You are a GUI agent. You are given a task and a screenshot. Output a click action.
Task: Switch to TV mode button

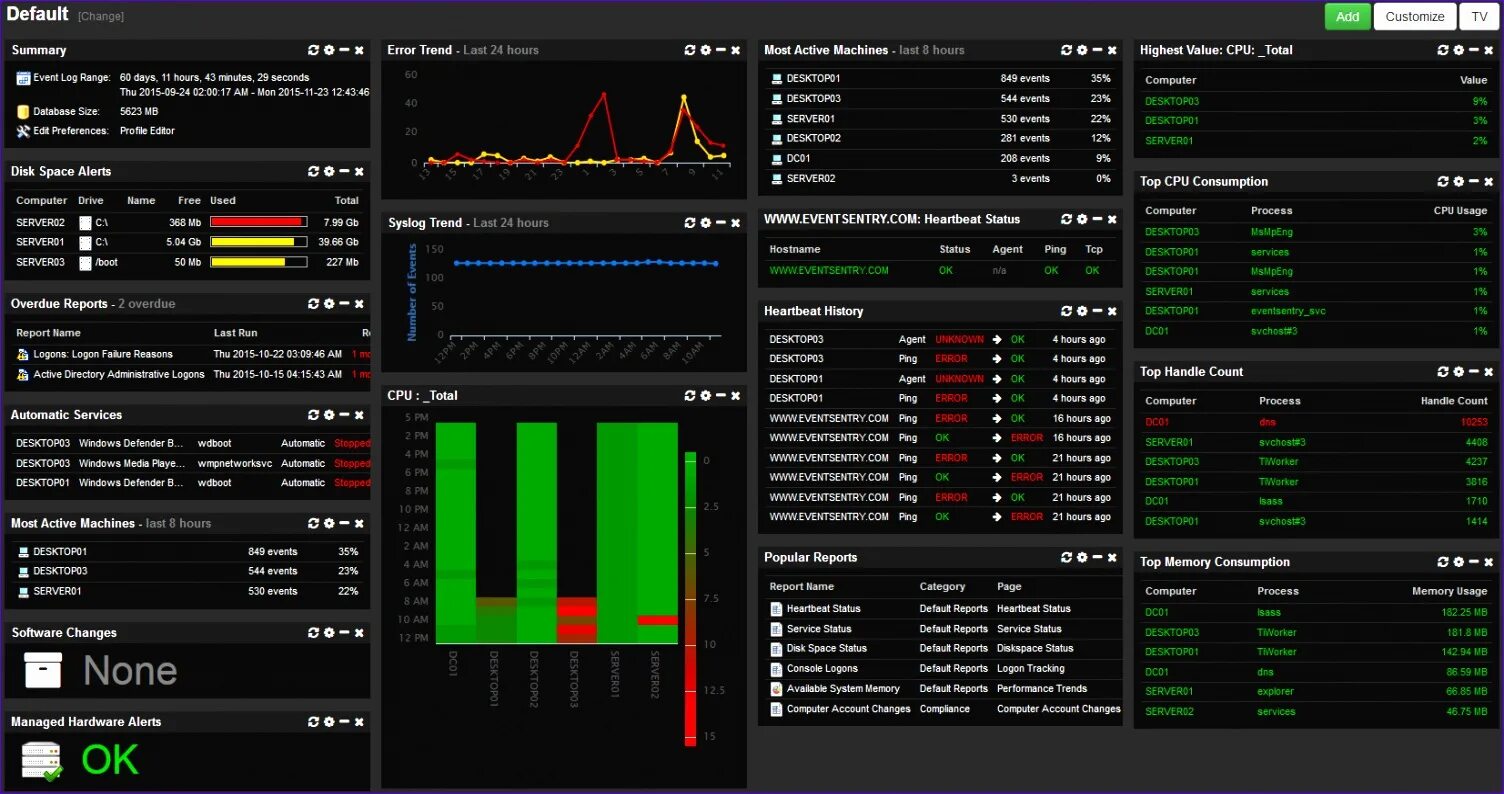coord(1478,16)
